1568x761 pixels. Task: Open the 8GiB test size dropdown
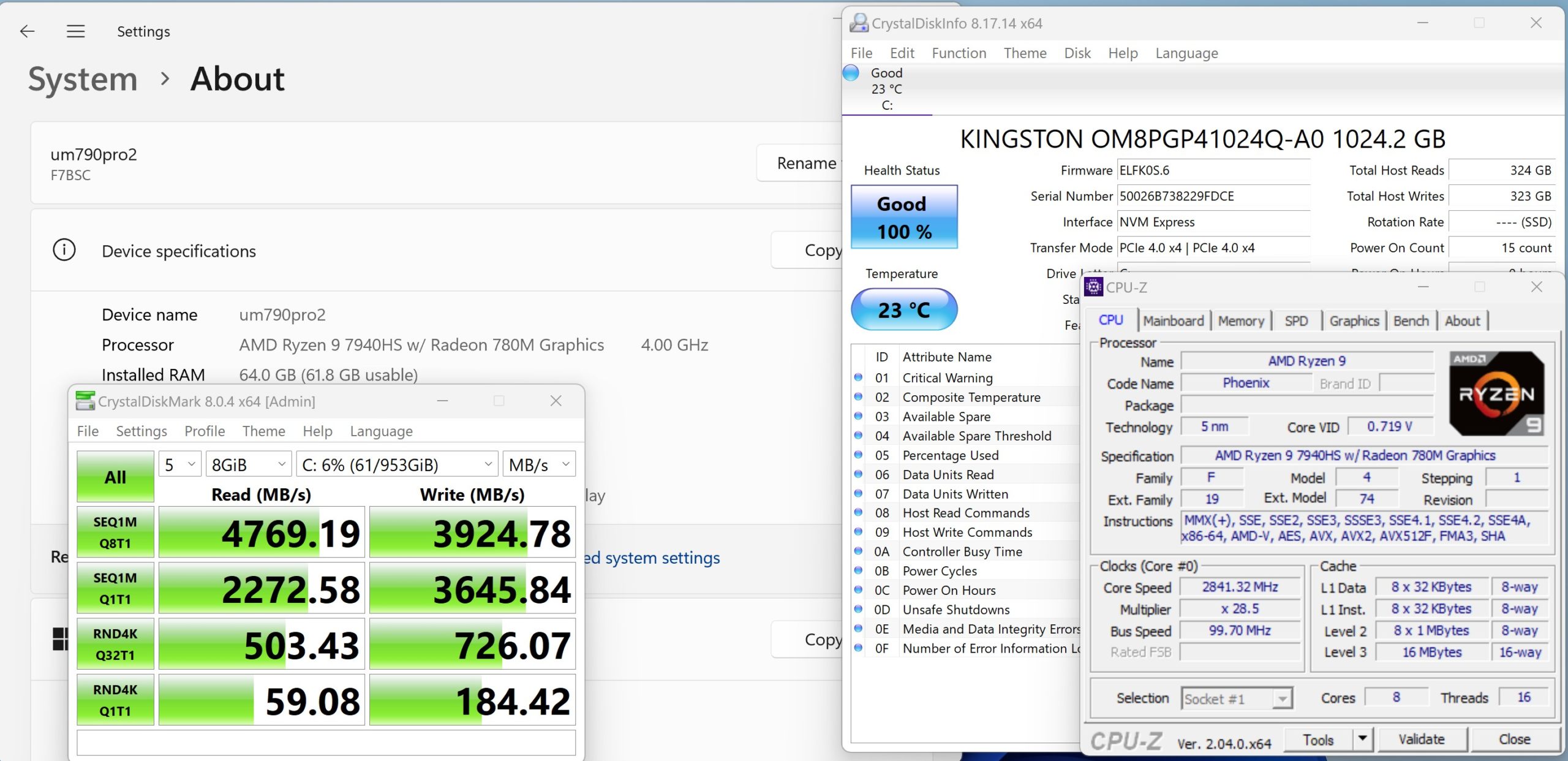(248, 464)
